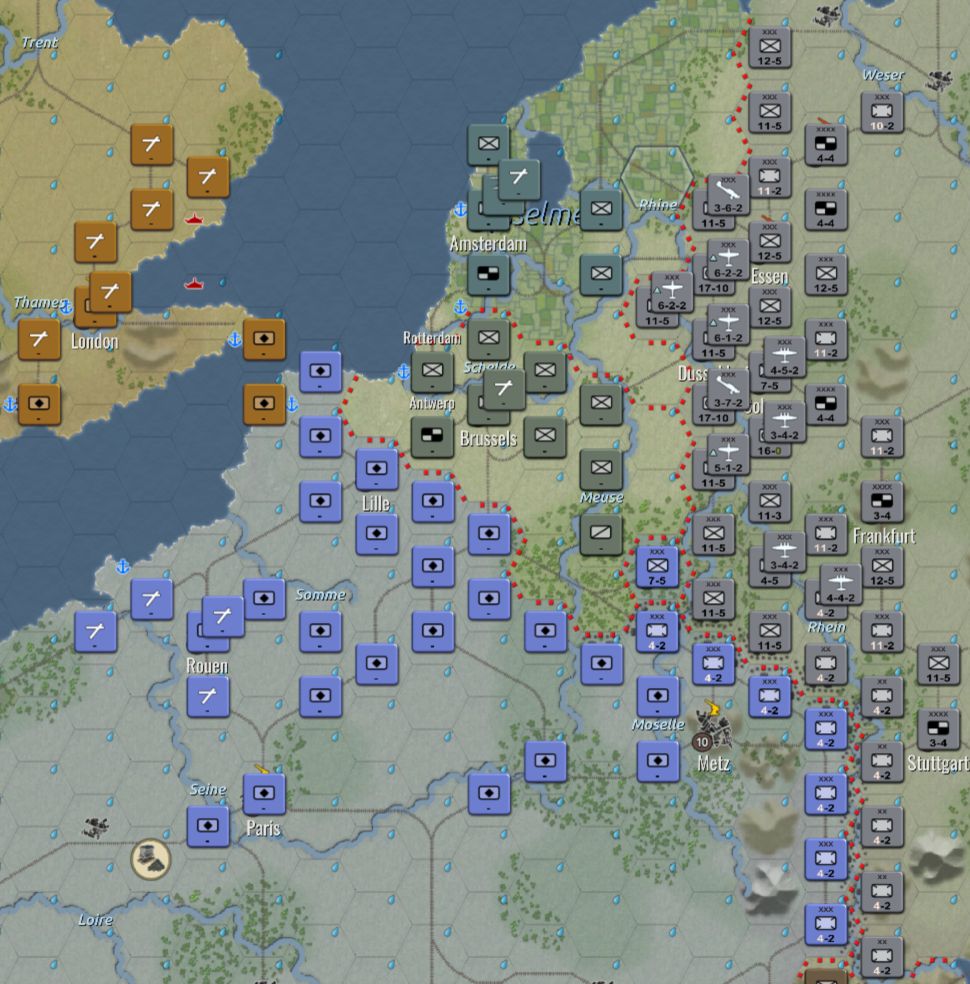
Task: Select the Belgian armor unit left of Brussels
Action: click(x=432, y=437)
